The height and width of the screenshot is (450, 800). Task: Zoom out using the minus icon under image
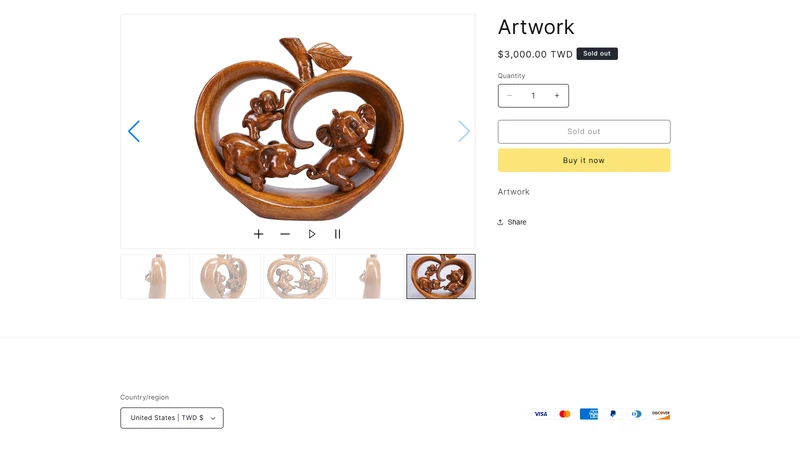[285, 234]
